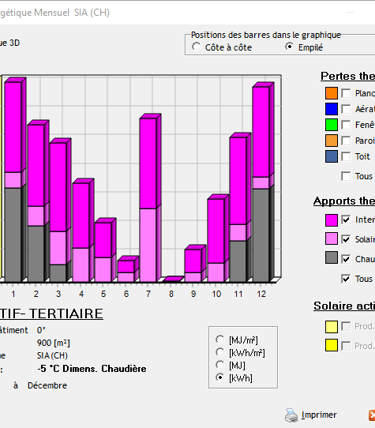
Task: Click the blue Aération color swatch
Action: pyautogui.click(x=331, y=109)
